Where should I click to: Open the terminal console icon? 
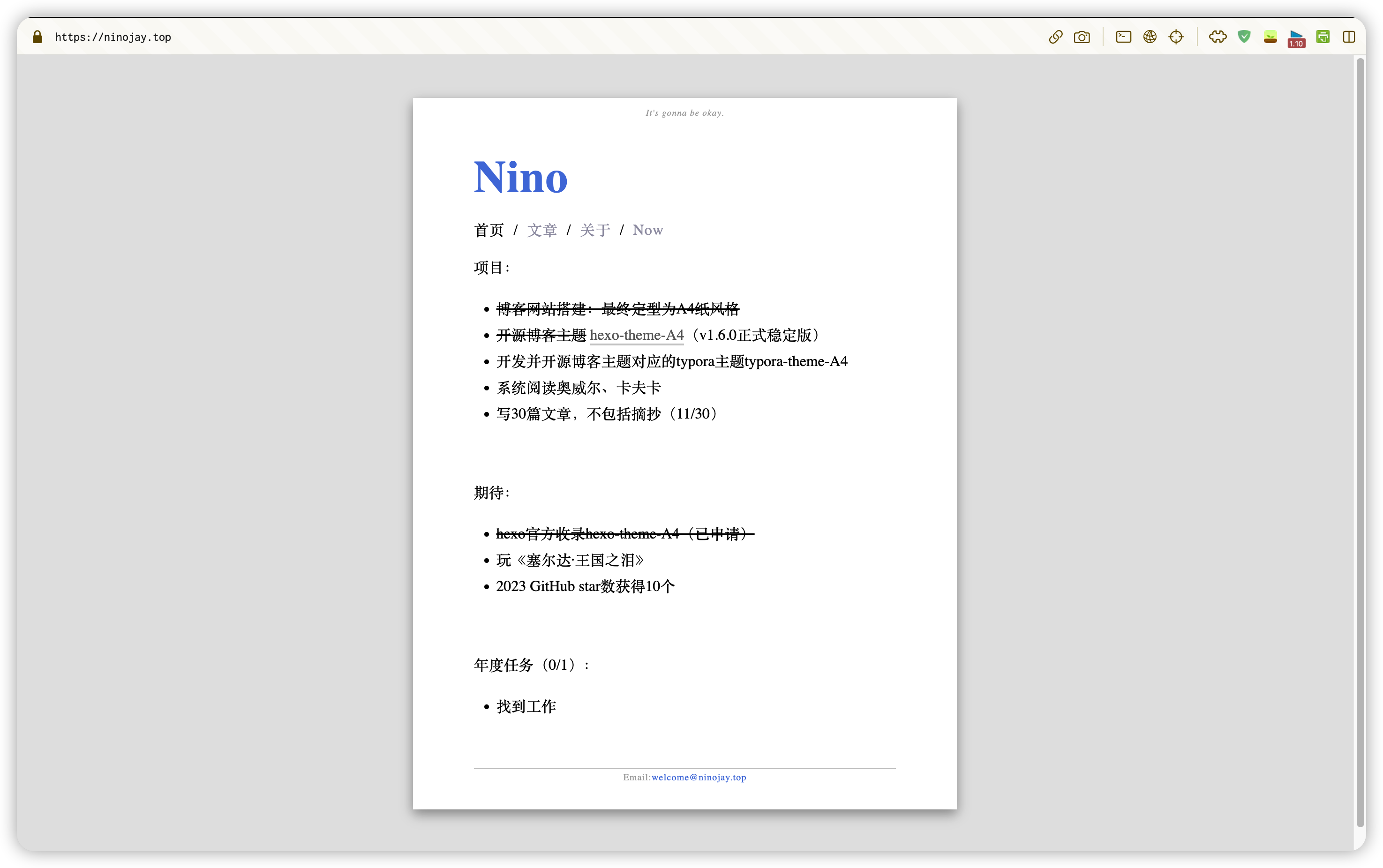point(1123,37)
